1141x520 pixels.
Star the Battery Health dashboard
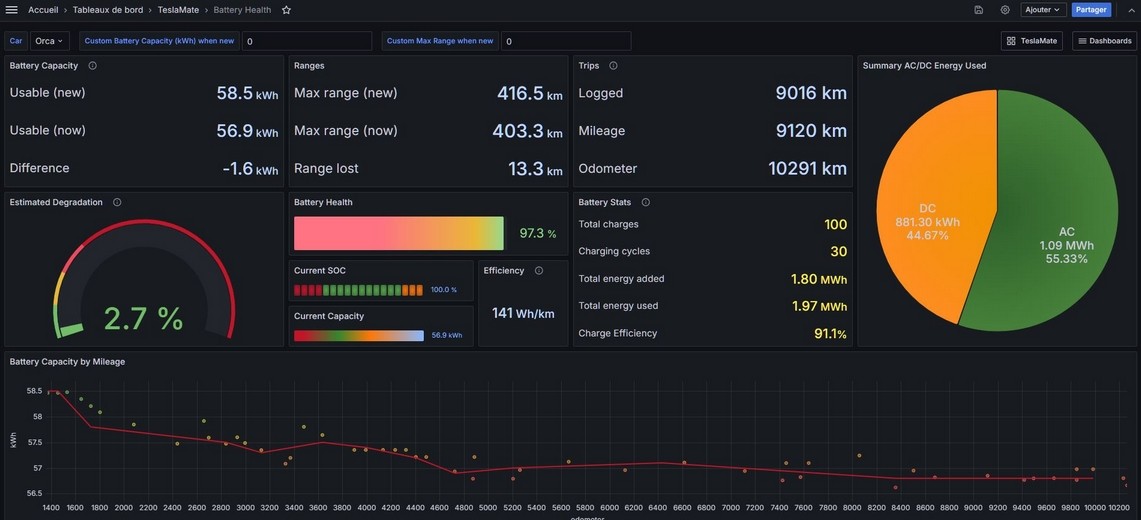287,10
